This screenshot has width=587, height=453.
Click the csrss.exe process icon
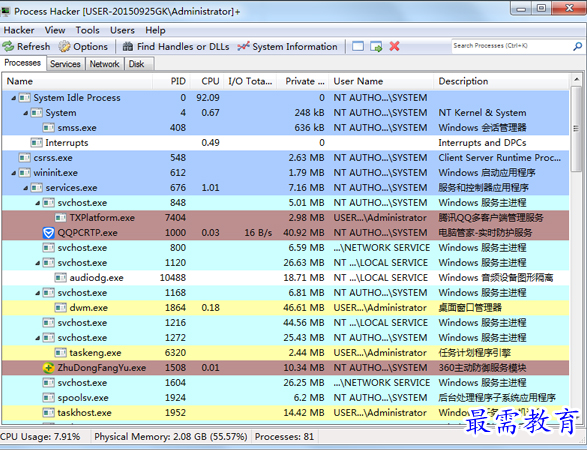(25, 158)
